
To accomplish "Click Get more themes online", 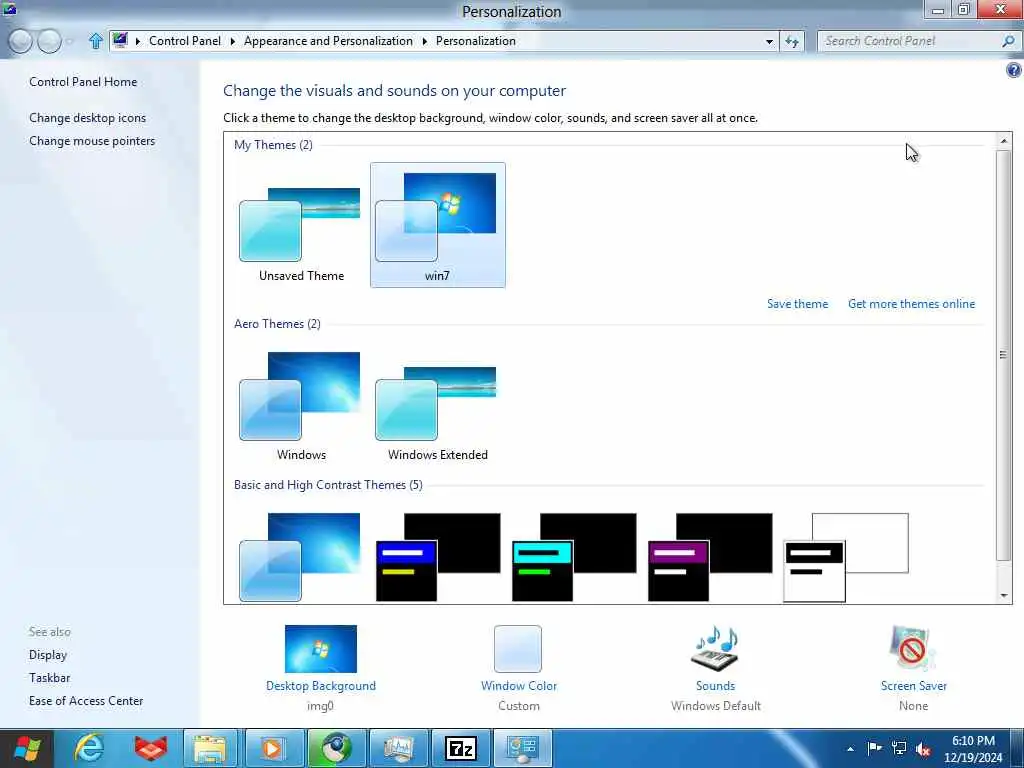I will coord(911,304).
